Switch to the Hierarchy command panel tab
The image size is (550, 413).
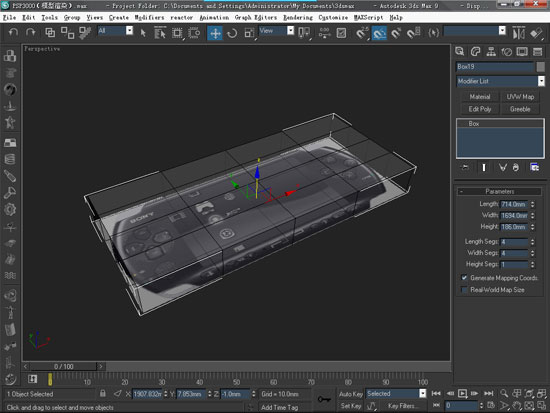(x=491, y=52)
